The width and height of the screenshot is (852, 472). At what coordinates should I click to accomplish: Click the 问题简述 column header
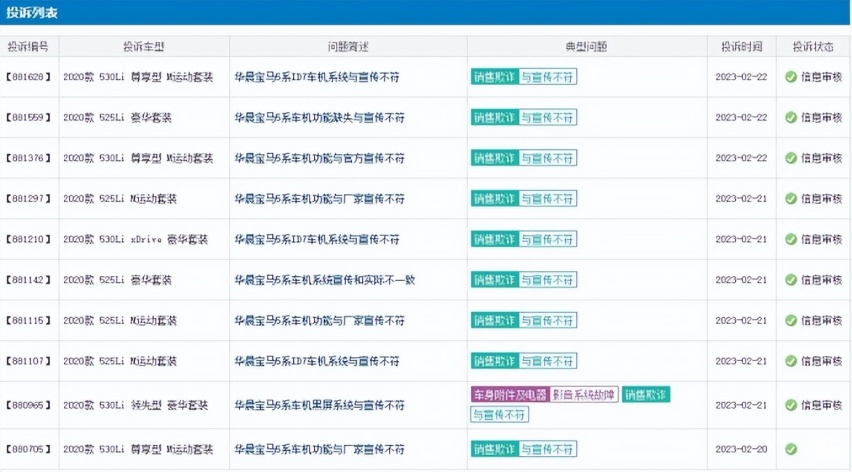coord(348,47)
